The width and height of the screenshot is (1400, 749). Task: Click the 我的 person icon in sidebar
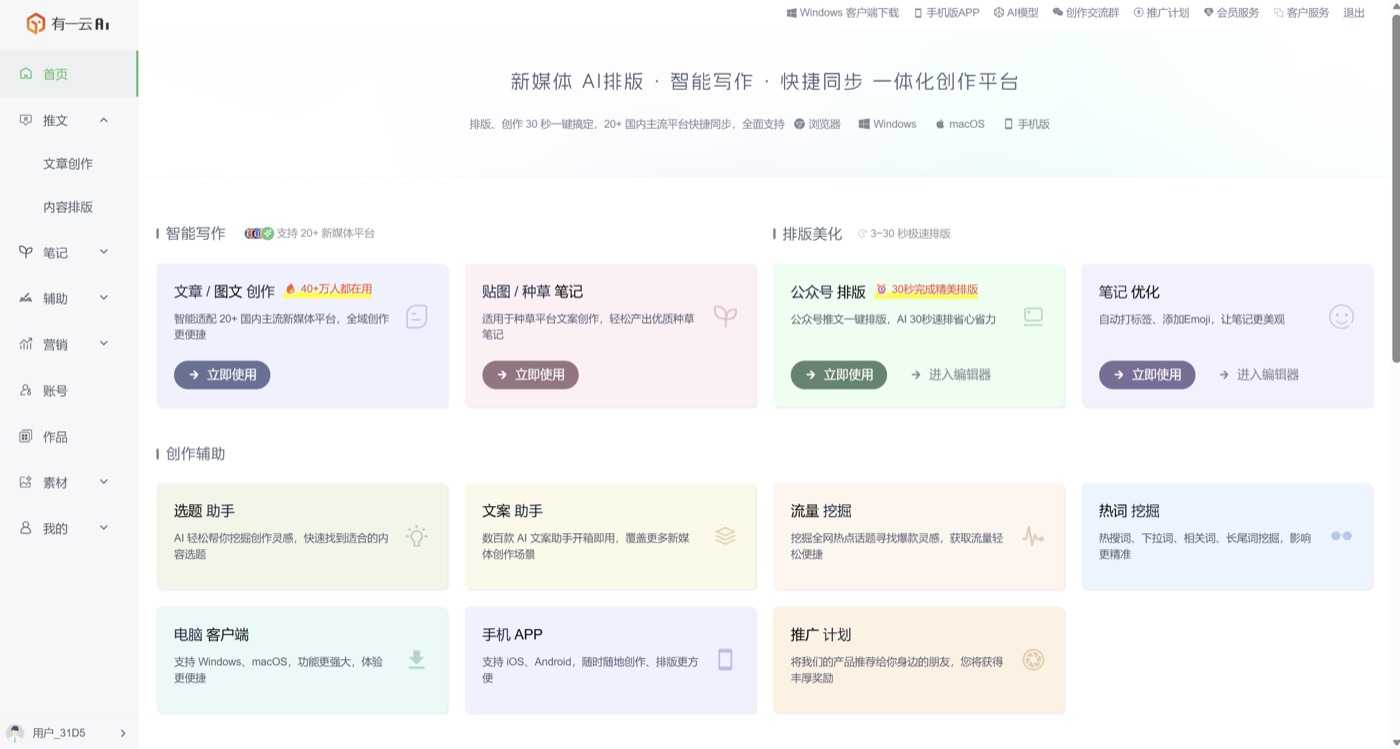click(x=26, y=528)
